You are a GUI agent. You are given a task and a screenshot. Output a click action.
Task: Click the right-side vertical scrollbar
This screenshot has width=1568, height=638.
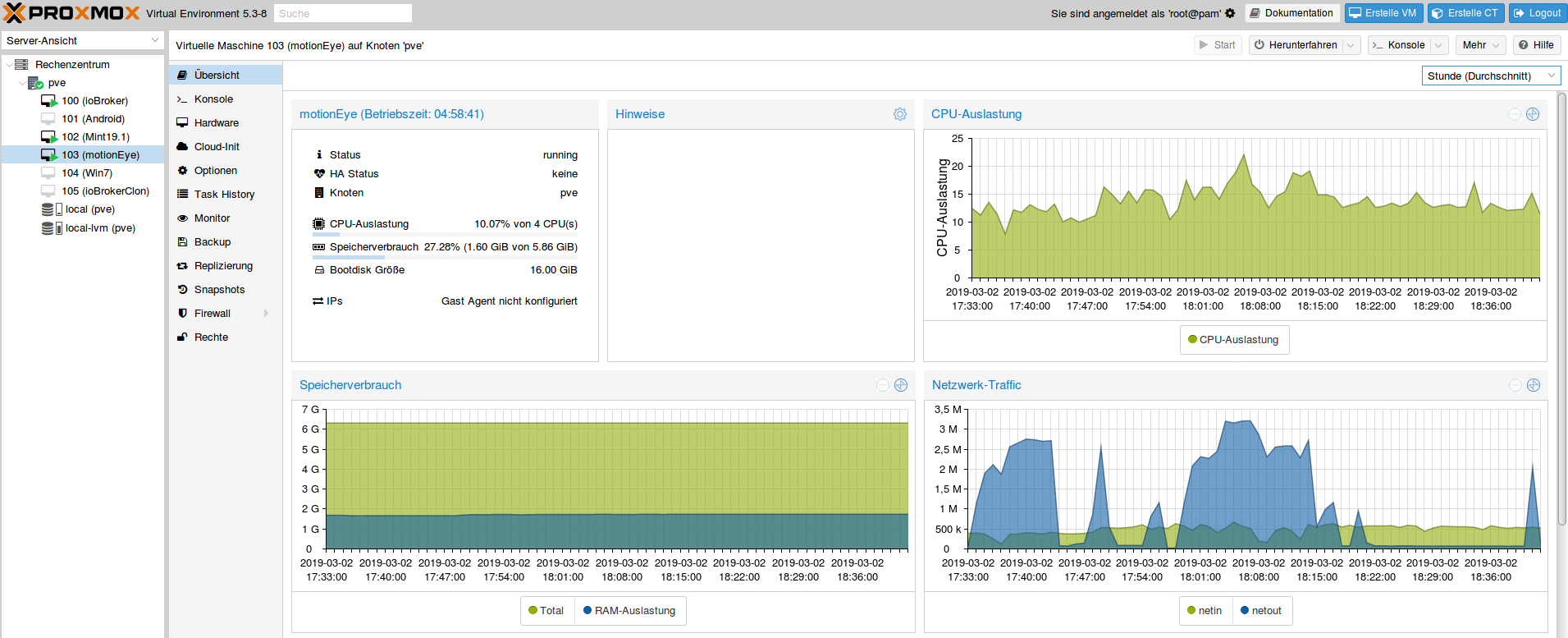pyautogui.click(x=1562, y=308)
